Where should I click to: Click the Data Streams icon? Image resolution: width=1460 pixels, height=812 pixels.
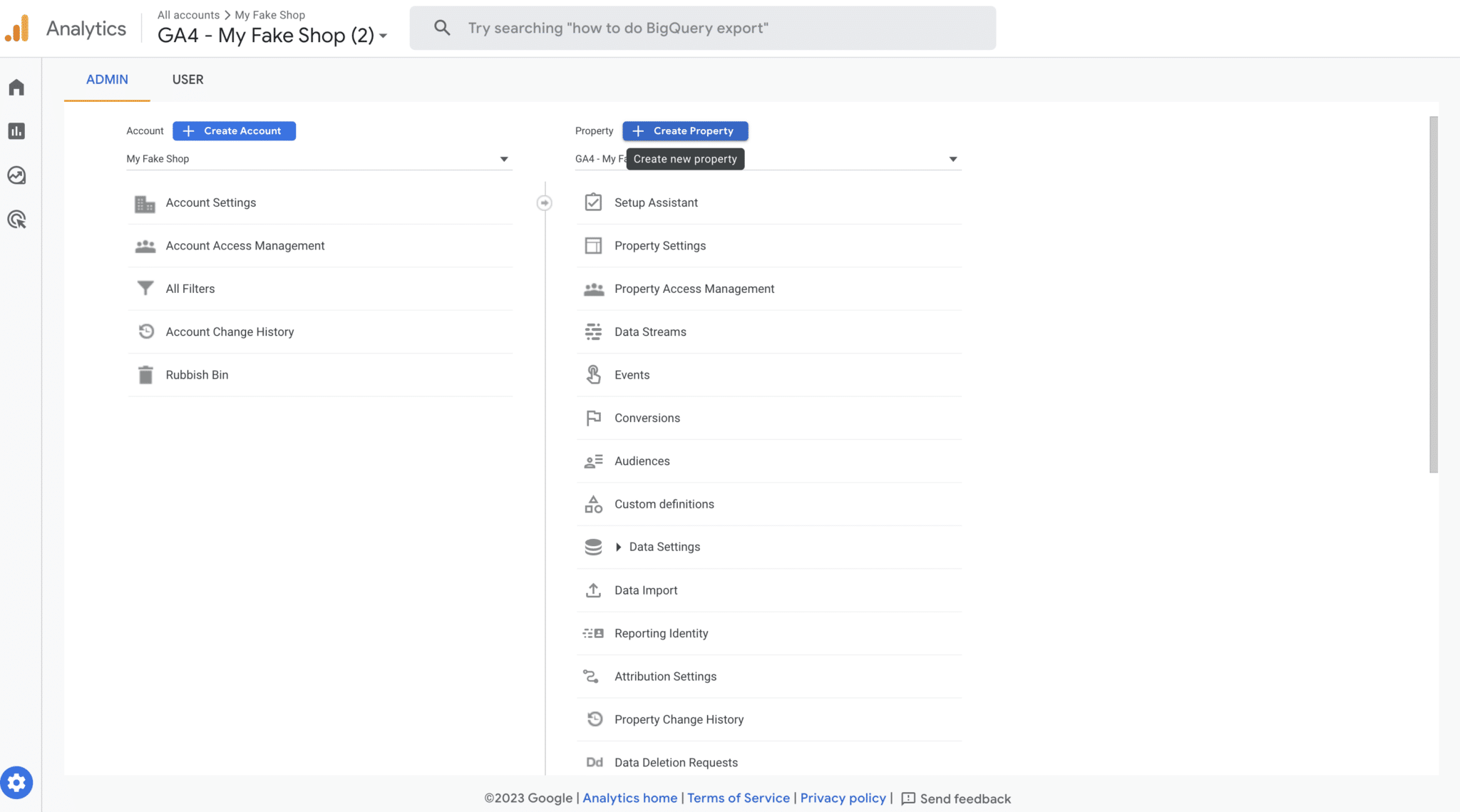593,332
